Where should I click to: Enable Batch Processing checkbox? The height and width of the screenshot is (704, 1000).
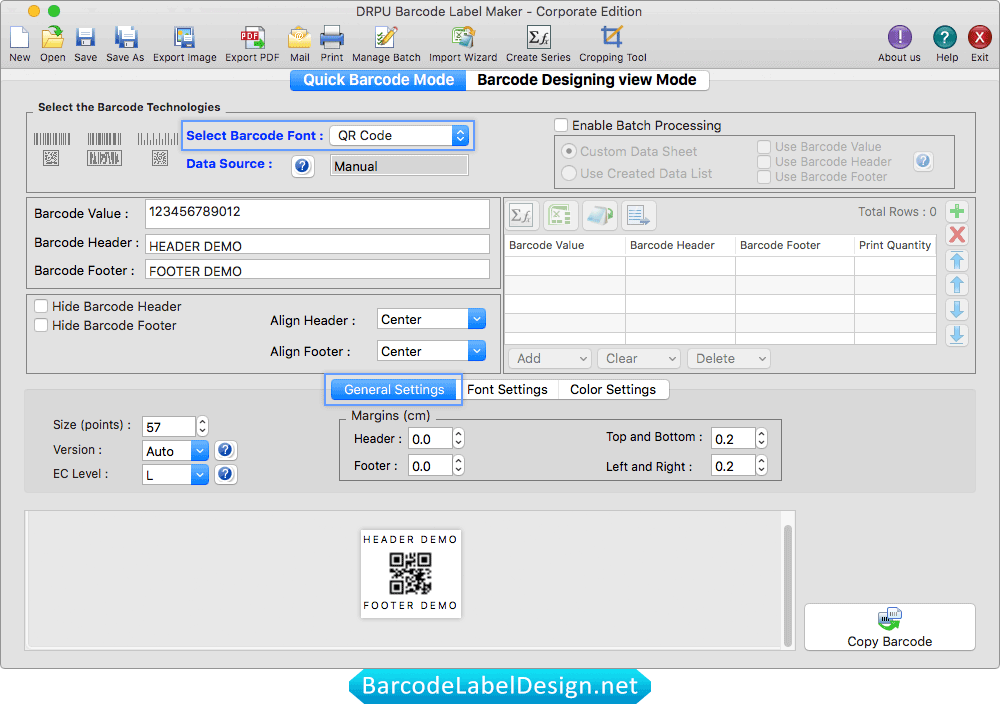click(561, 126)
